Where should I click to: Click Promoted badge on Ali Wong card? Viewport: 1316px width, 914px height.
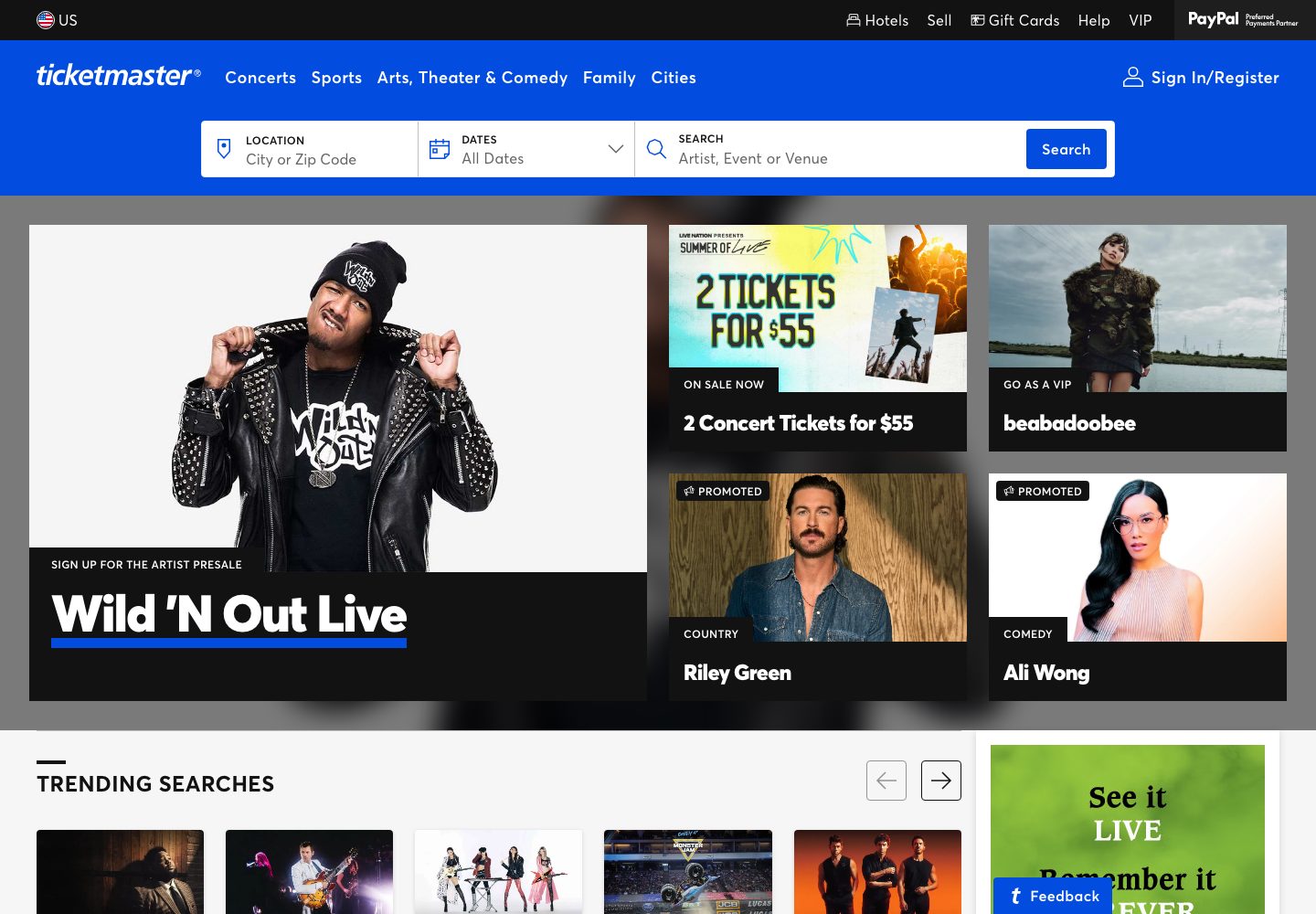pyautogui.click(x=1043, y=491)
